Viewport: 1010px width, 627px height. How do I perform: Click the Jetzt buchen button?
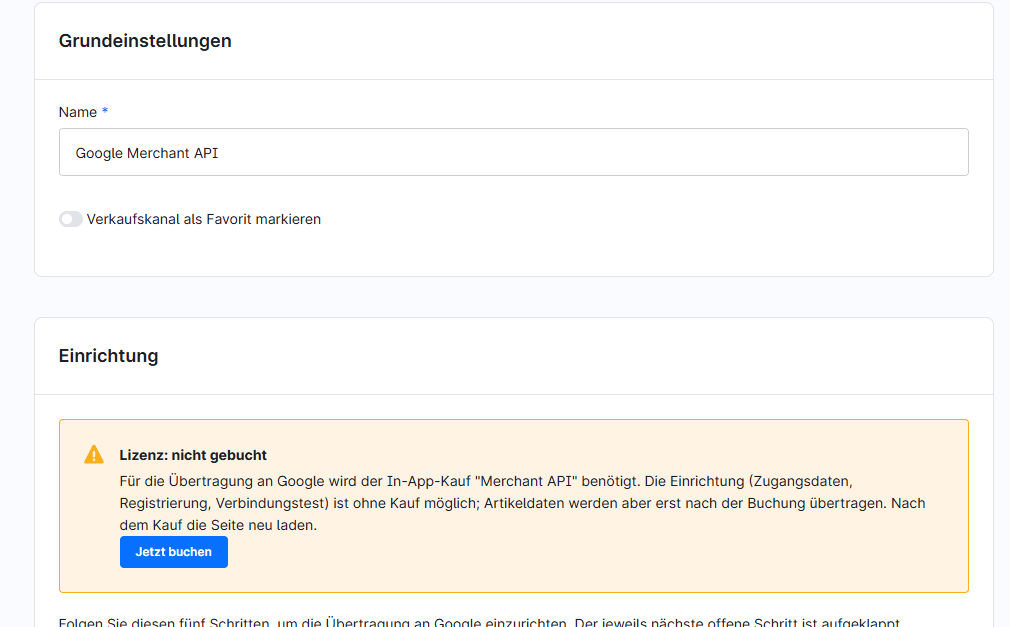point(174,552)
